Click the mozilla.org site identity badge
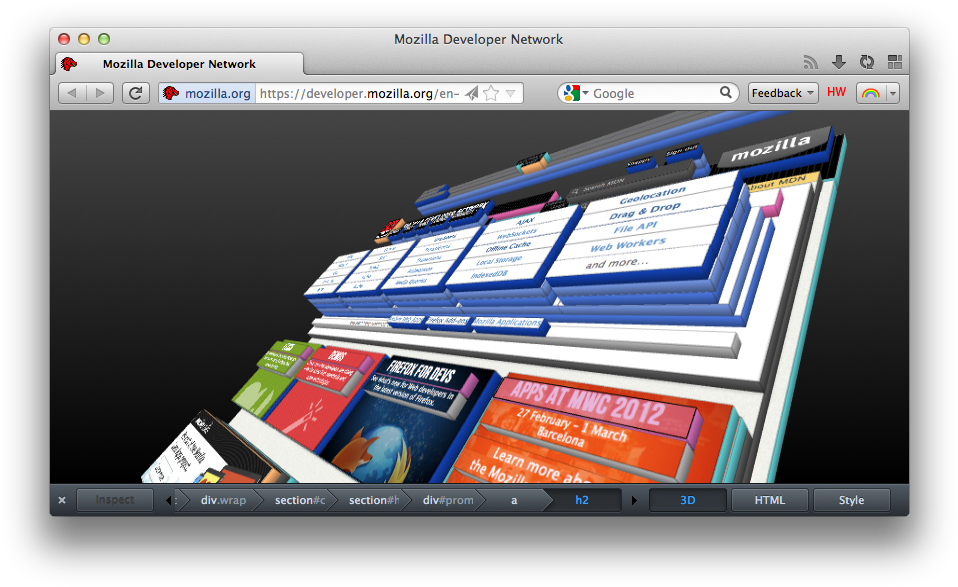 click(x=207, y=93)
